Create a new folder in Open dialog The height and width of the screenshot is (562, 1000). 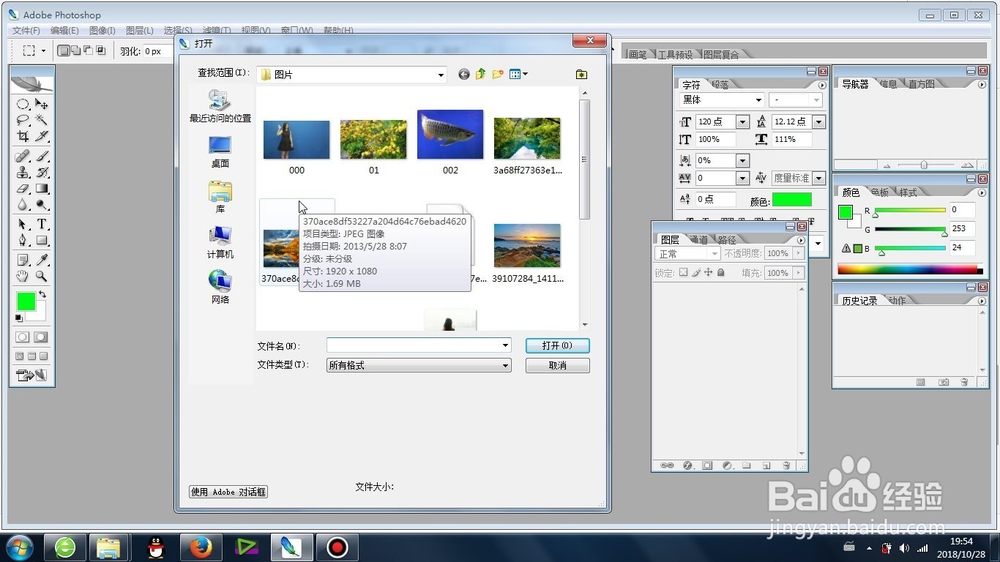tap(497, 75)
